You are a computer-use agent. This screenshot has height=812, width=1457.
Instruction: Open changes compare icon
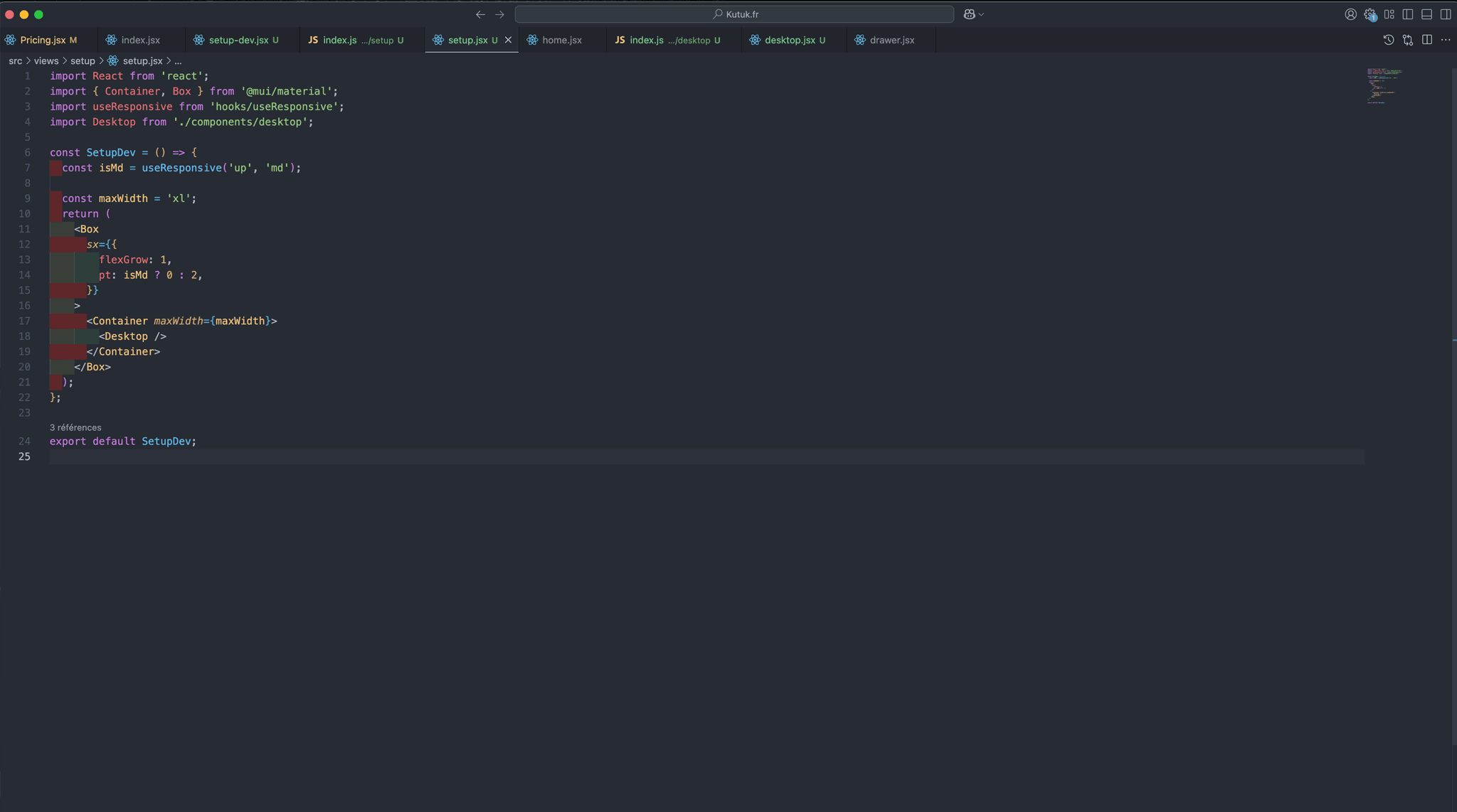tap(1408, 40)
